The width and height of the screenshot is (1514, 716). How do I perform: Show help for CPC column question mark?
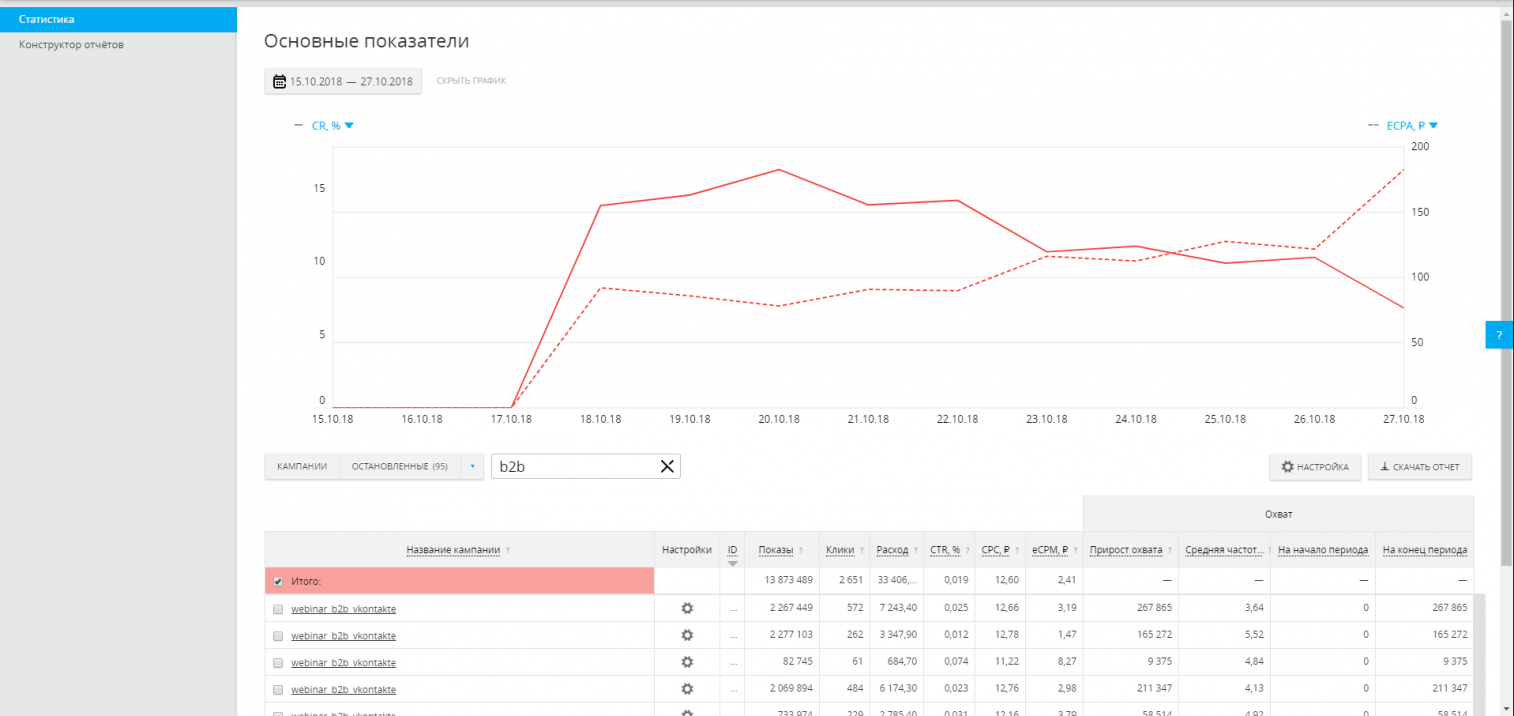click(x=1016, y=550)
